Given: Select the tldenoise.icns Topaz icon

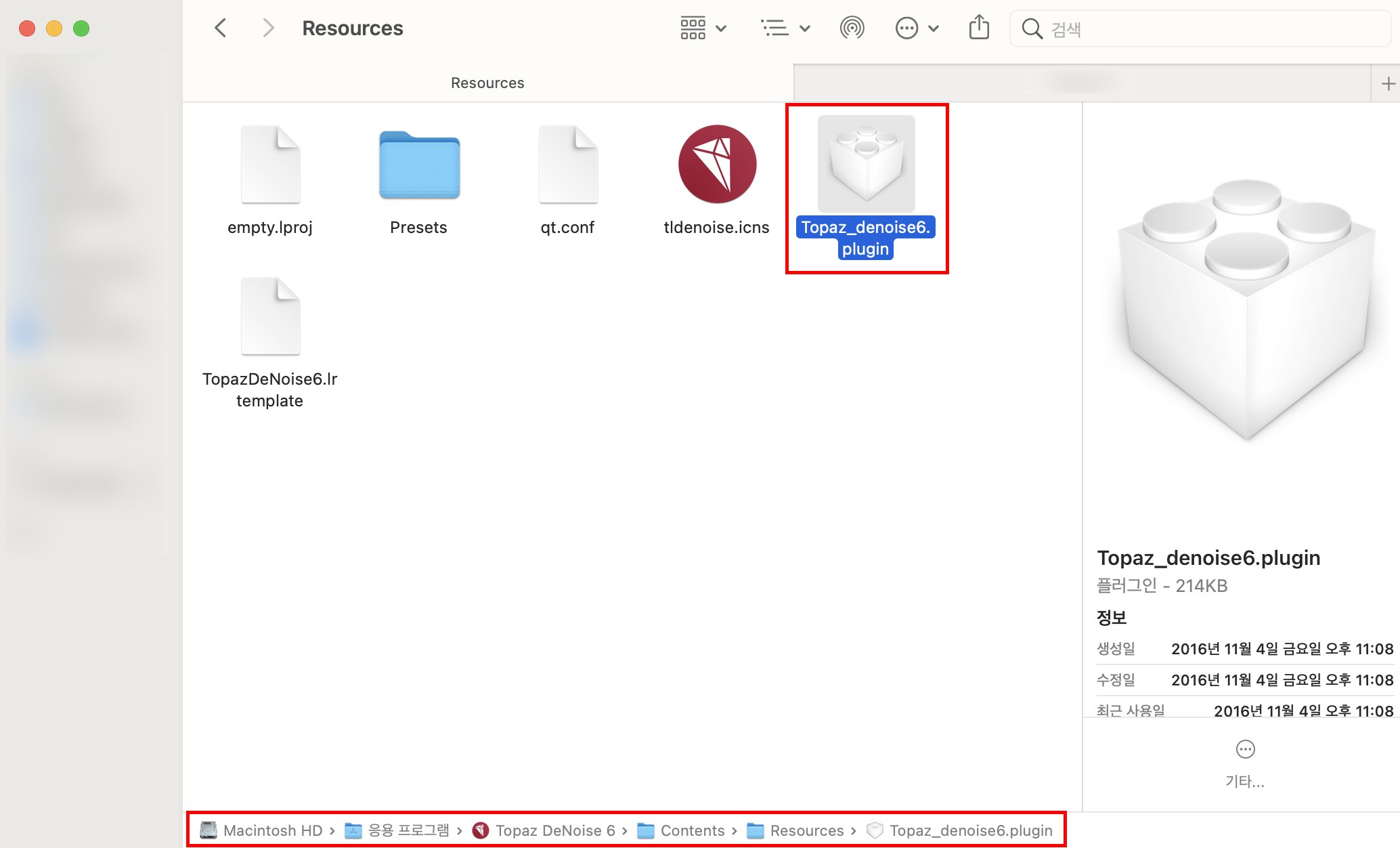Looking at the screenshot, I should (x=717, y=164).
